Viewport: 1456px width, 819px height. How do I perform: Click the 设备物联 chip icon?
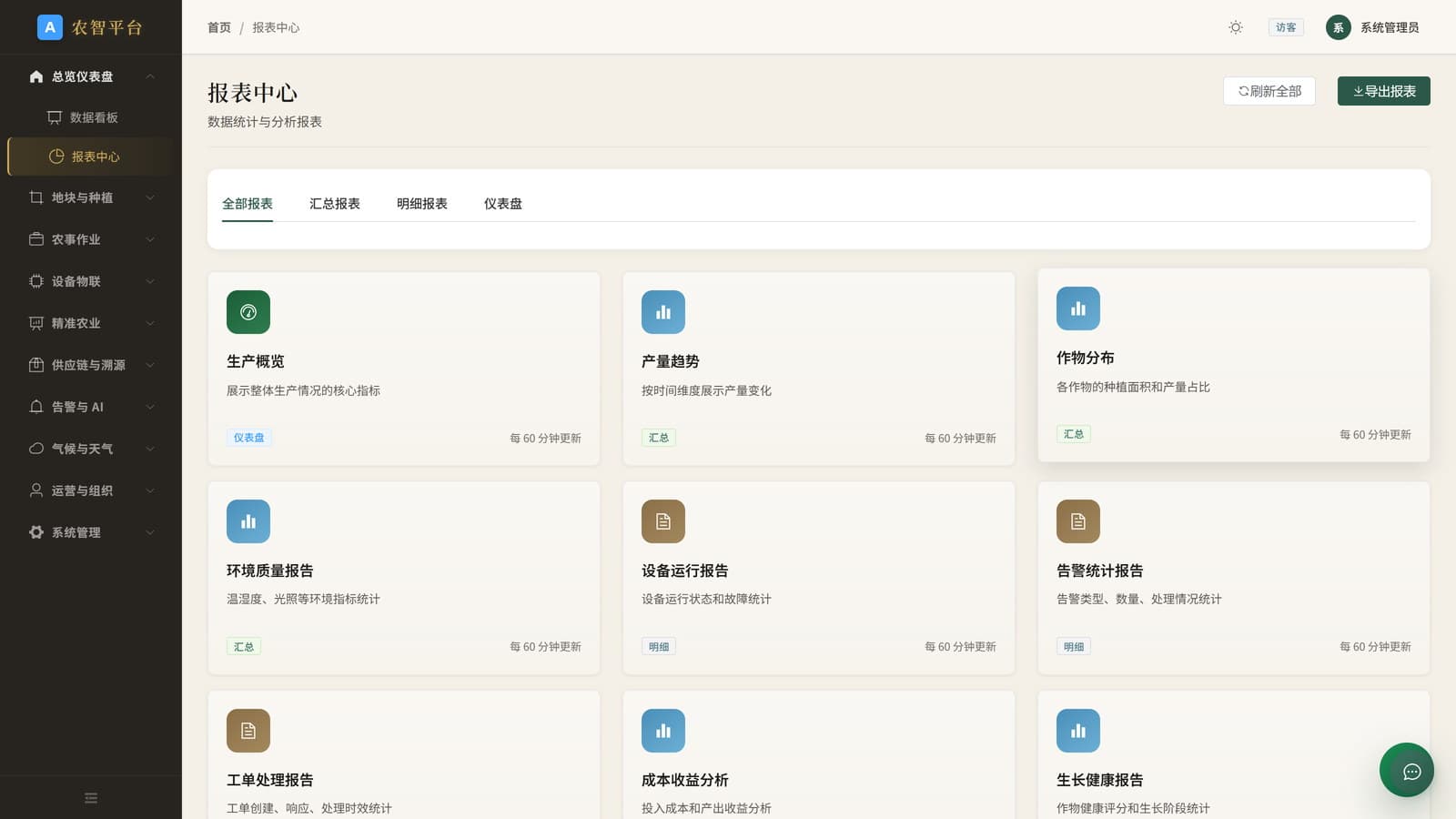click(36, 281)
